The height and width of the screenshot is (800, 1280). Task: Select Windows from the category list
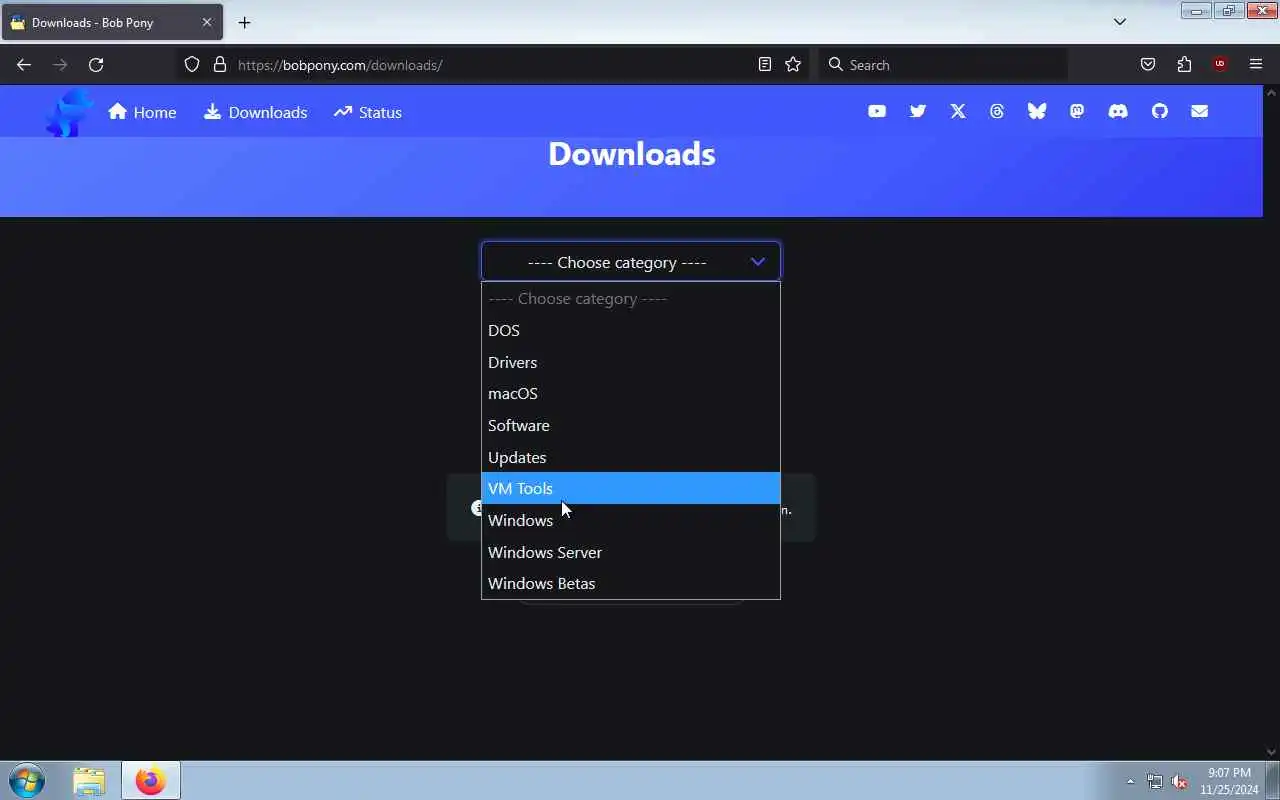[631, 520]
